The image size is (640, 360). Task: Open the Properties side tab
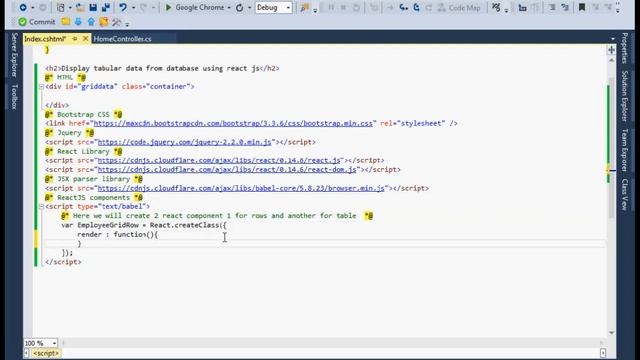[x=624, y=48]
